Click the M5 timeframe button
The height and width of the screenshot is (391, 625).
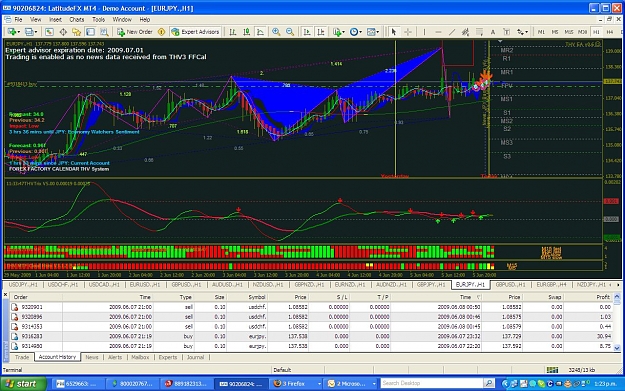pos(555,32)
